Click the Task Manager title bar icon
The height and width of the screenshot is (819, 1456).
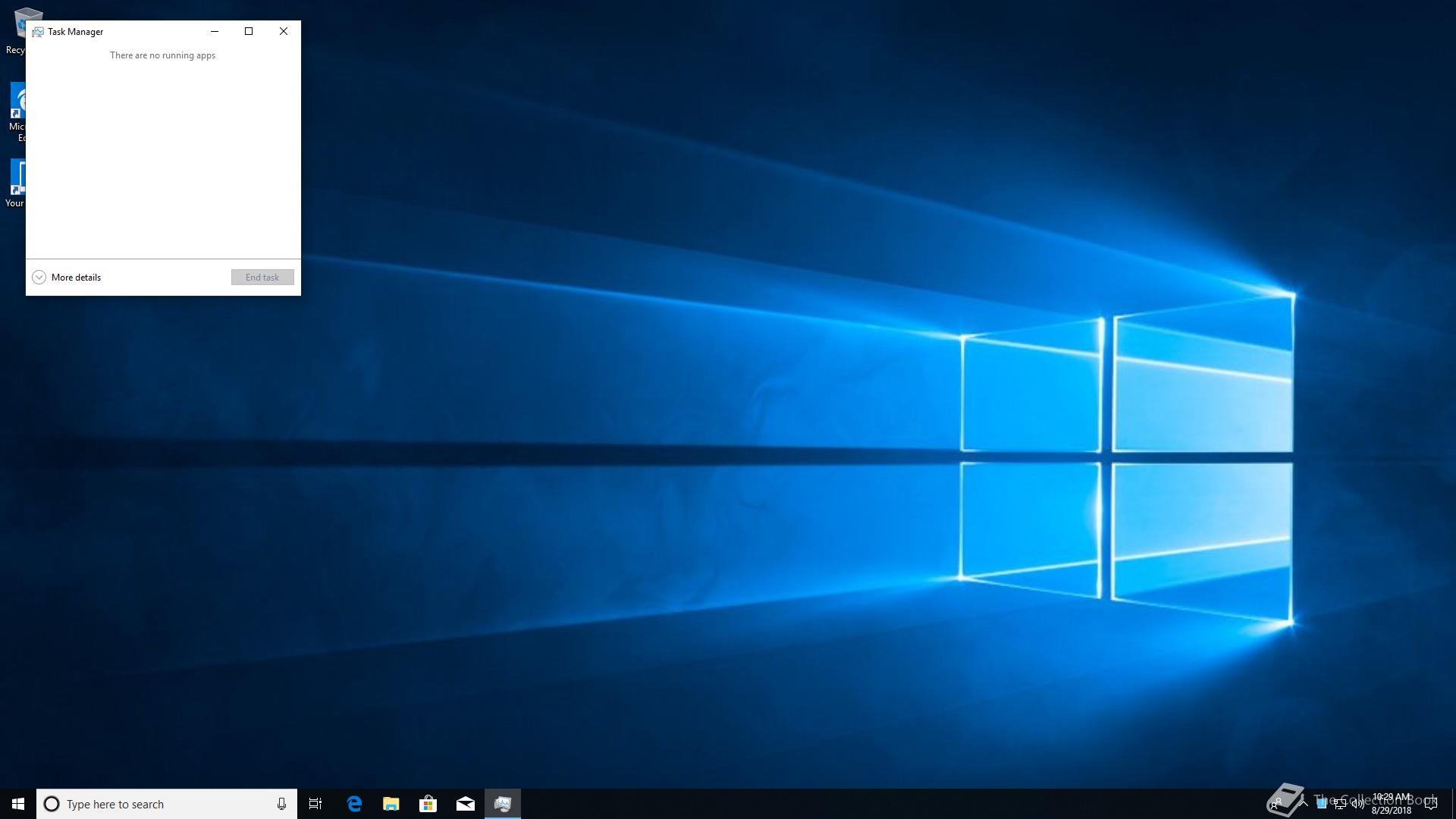pyautogui.click(x=38, y=32)
